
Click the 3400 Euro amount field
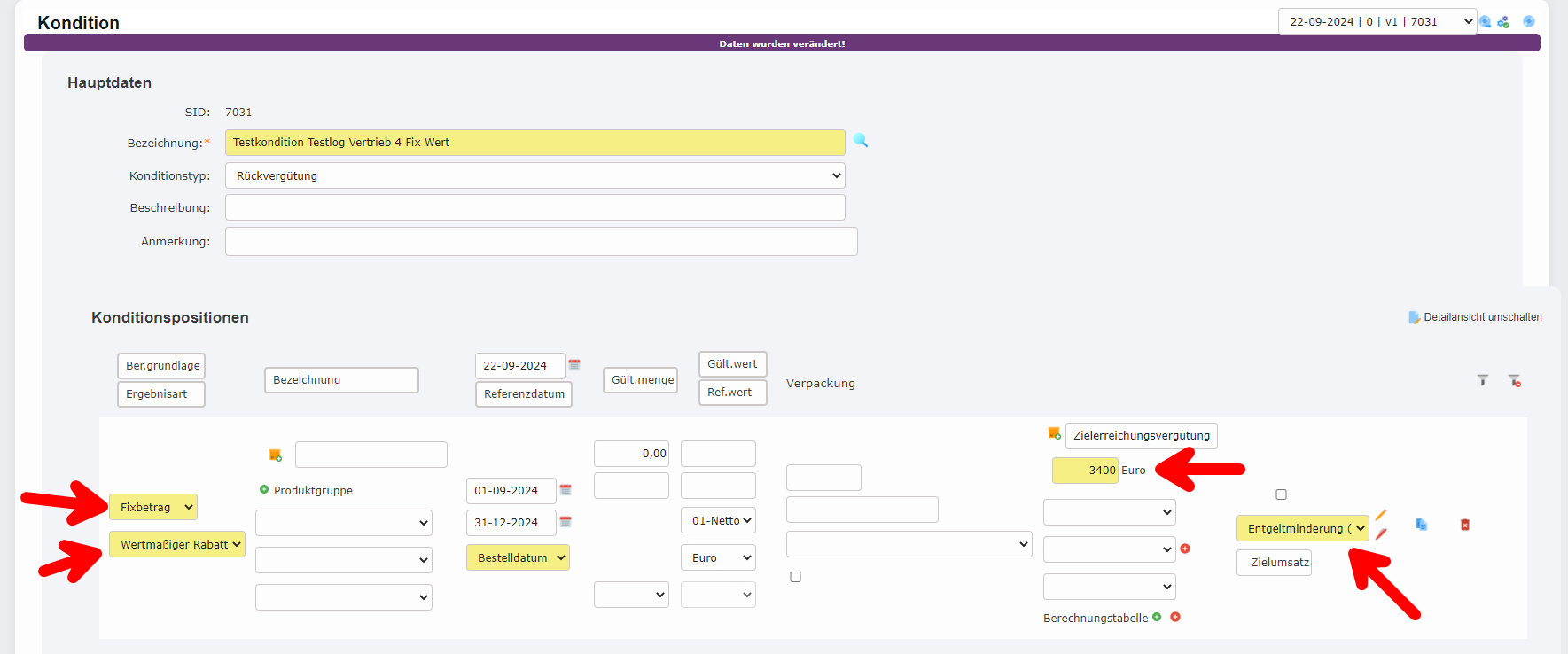tap(1085, 471)
